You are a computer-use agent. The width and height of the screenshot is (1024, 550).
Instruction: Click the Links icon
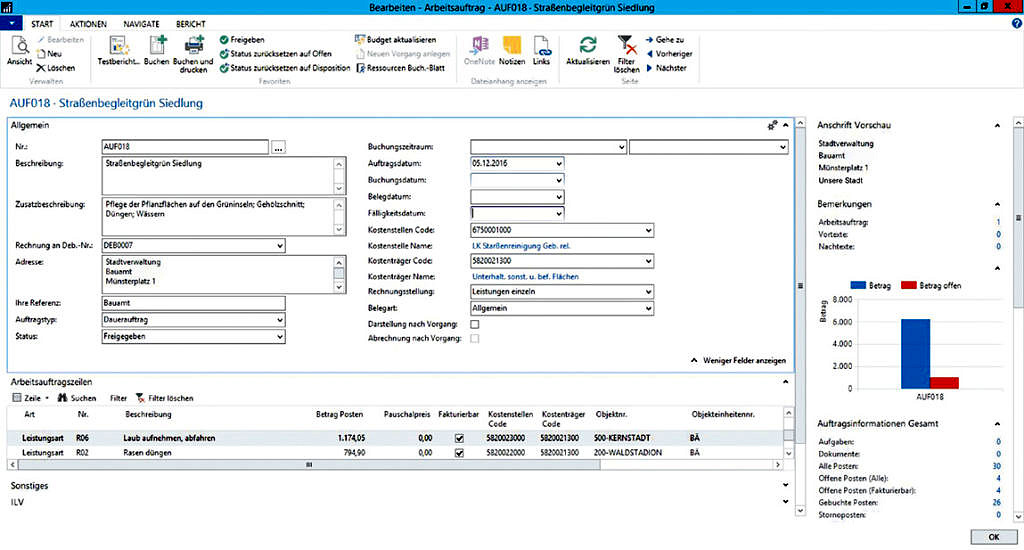click(x=541, y=46)
